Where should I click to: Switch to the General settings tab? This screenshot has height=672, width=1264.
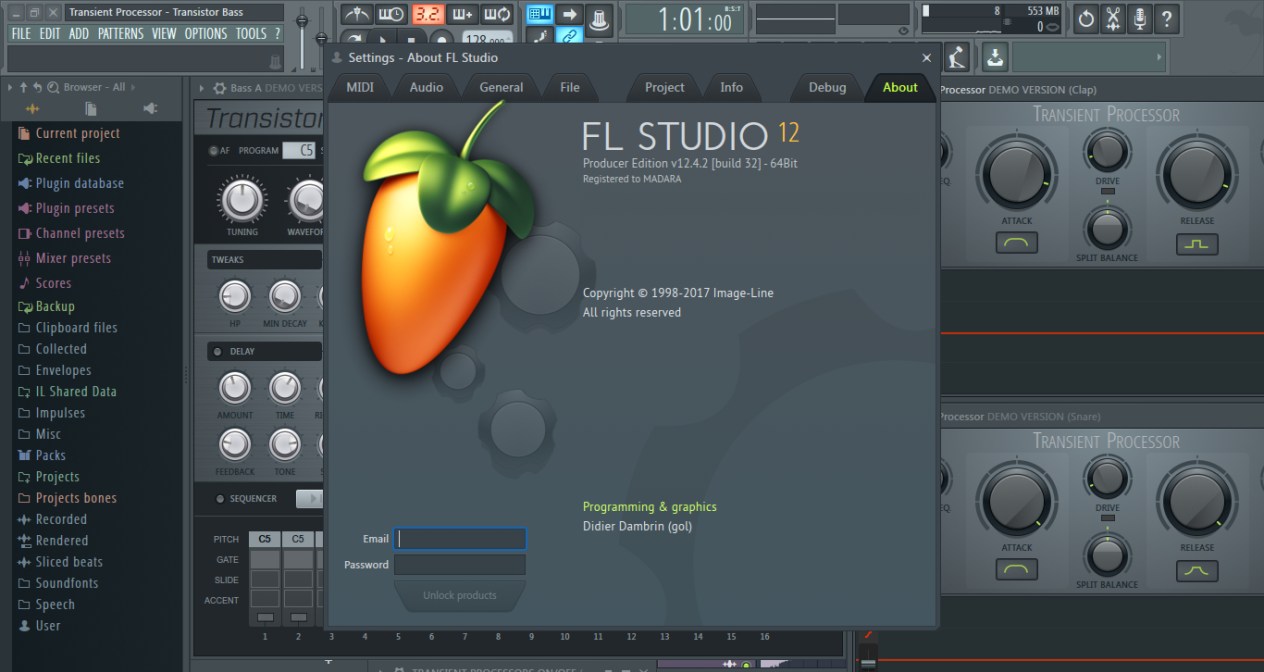click(501, 87)
